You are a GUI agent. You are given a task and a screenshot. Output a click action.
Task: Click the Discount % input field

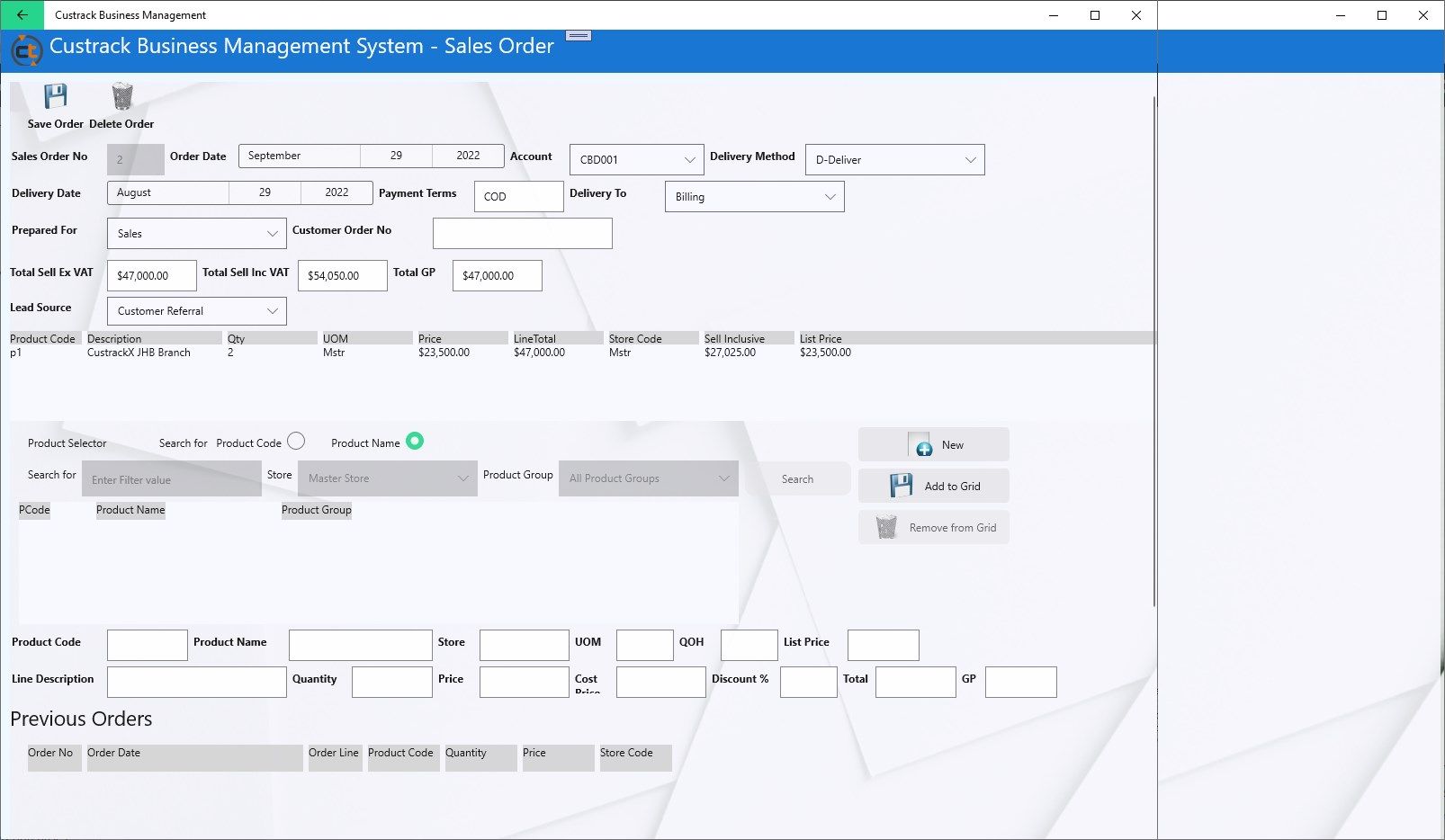pyautogui.click(x=809, y=682)
